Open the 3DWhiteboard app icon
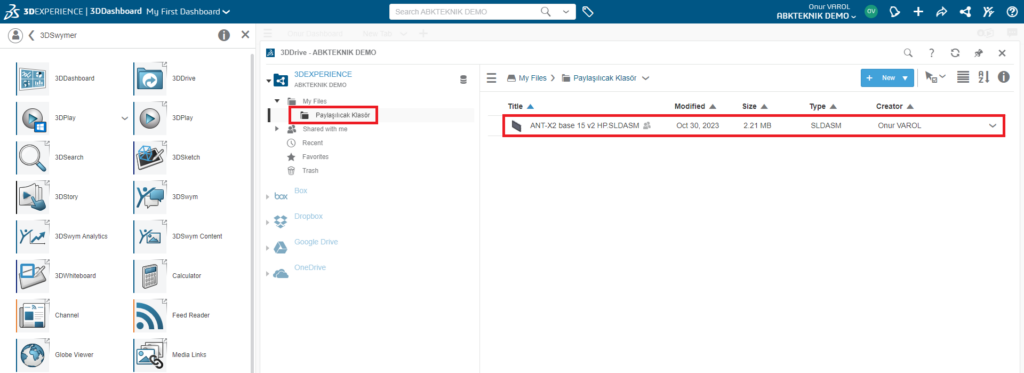The height and width of the screenshot is (373, 1024). pos(32,276)
